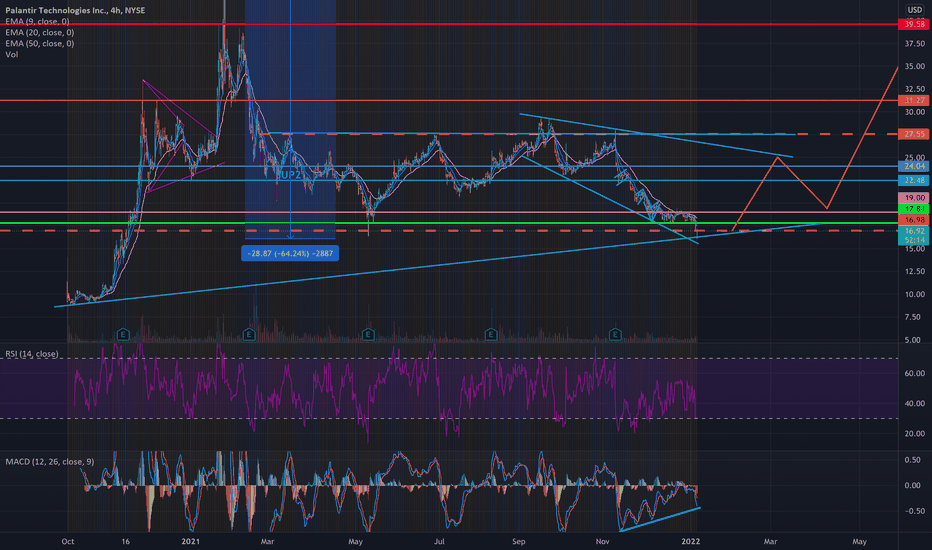Click the 2022 date on time axis
932x550 pixels.
[x=690, y=541]
